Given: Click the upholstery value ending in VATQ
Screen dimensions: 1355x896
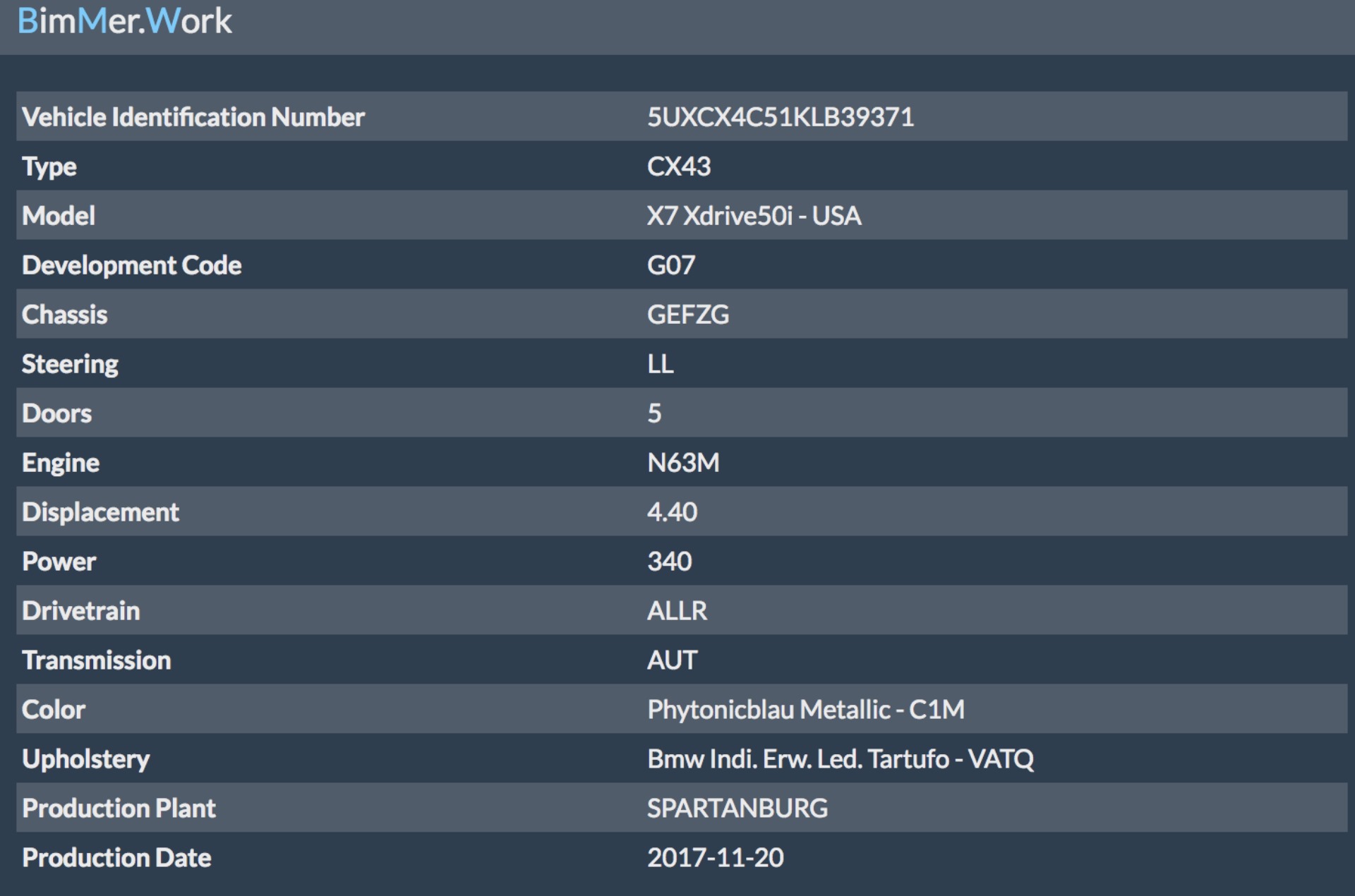Looking at the screenshot, I should coord(840,759).
